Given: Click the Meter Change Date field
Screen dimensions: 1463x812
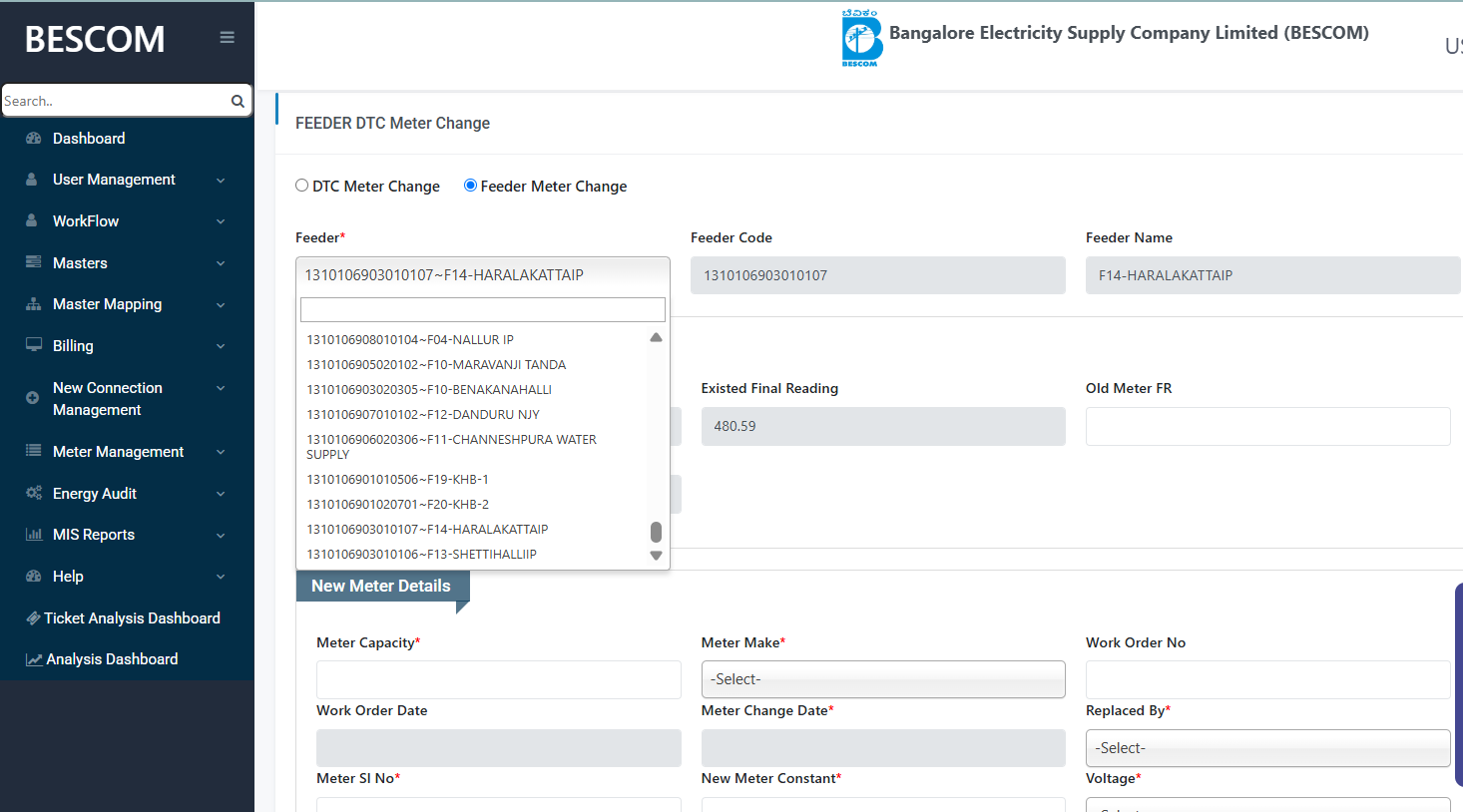Looking at the screenshot, I should click(883, 748).
